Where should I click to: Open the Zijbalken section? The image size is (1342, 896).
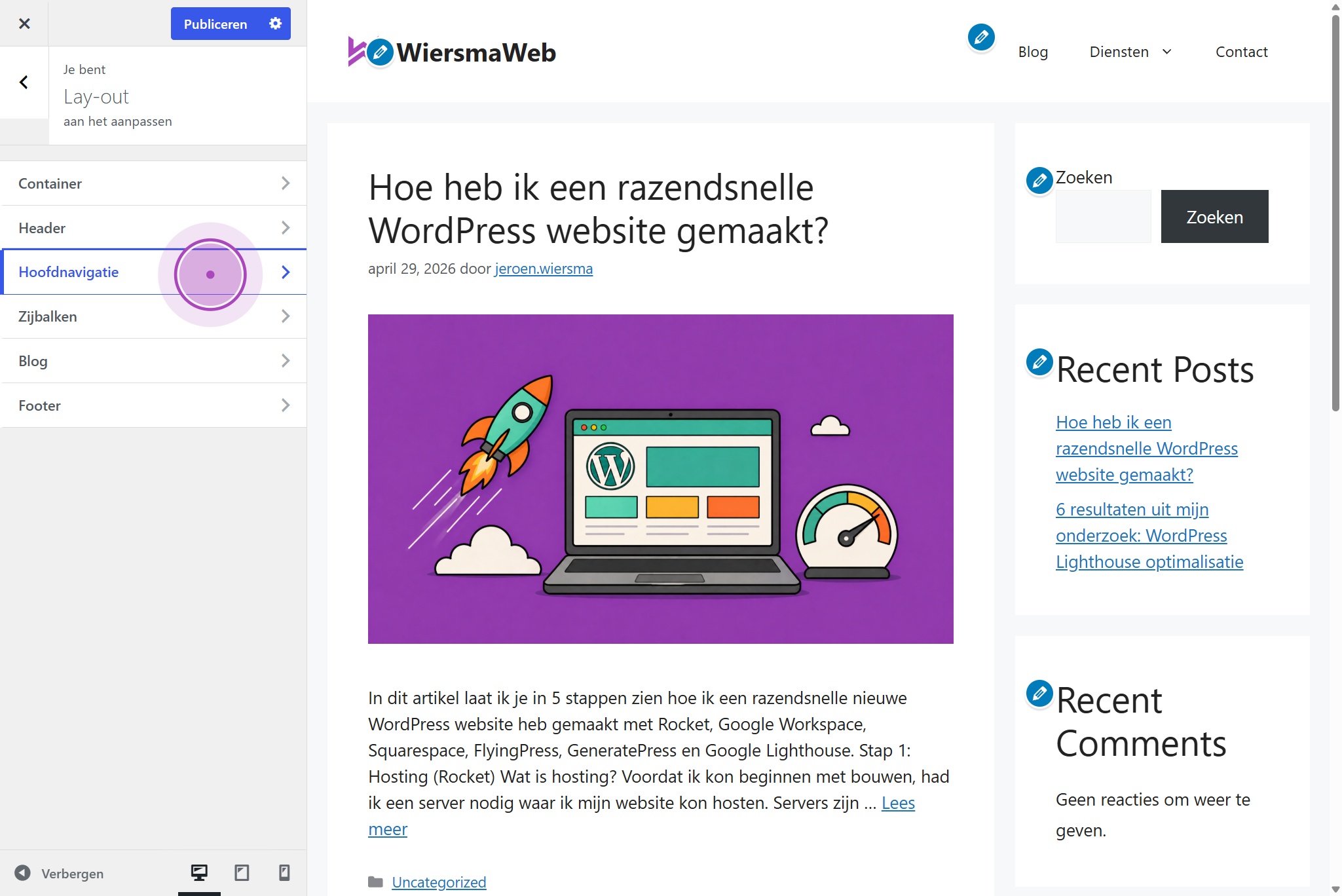click(x=155, y=316)
